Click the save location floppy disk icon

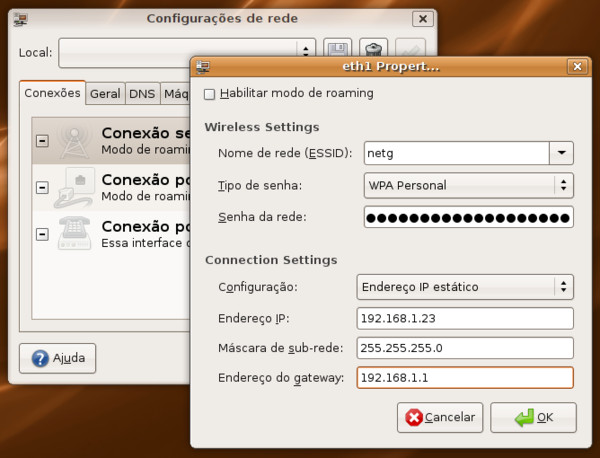pos(337,48)
